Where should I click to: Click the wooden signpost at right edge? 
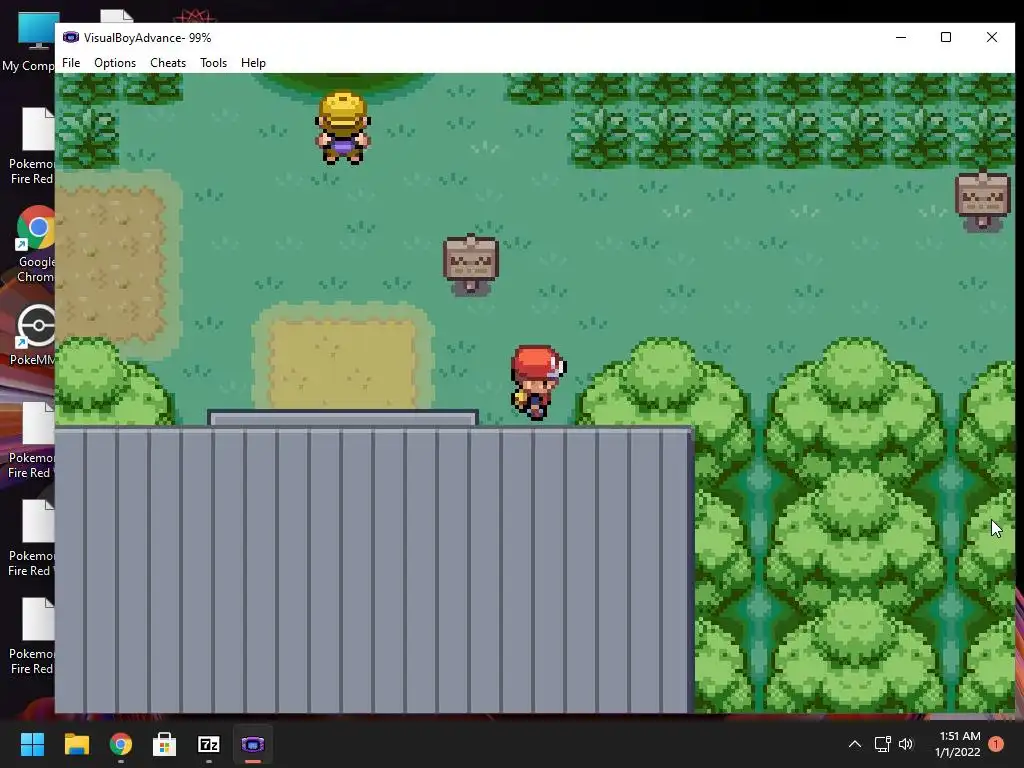pos(983,199)
